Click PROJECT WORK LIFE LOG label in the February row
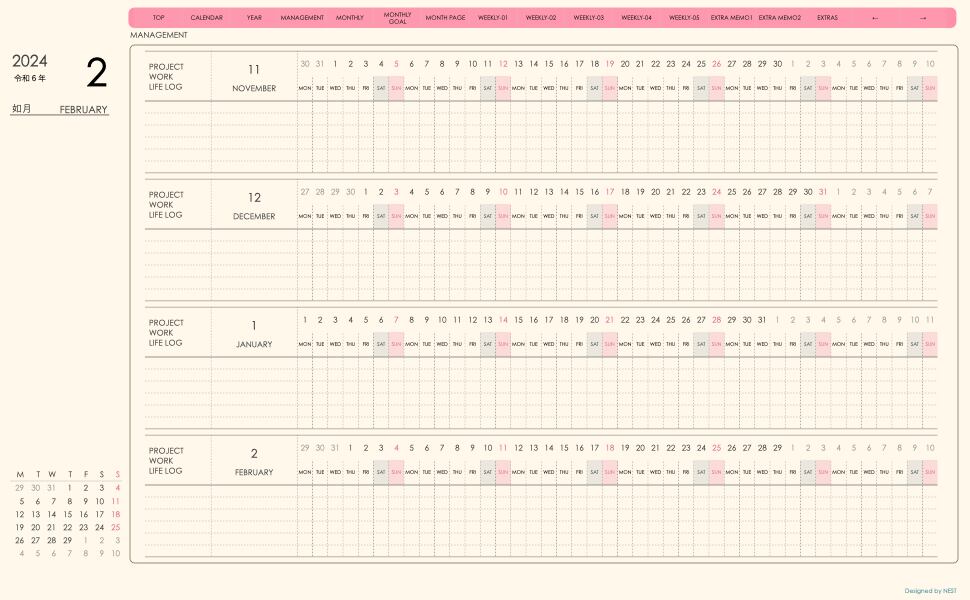Image resolution: width=970 pixels, height=600 pixels. (166, 461)
